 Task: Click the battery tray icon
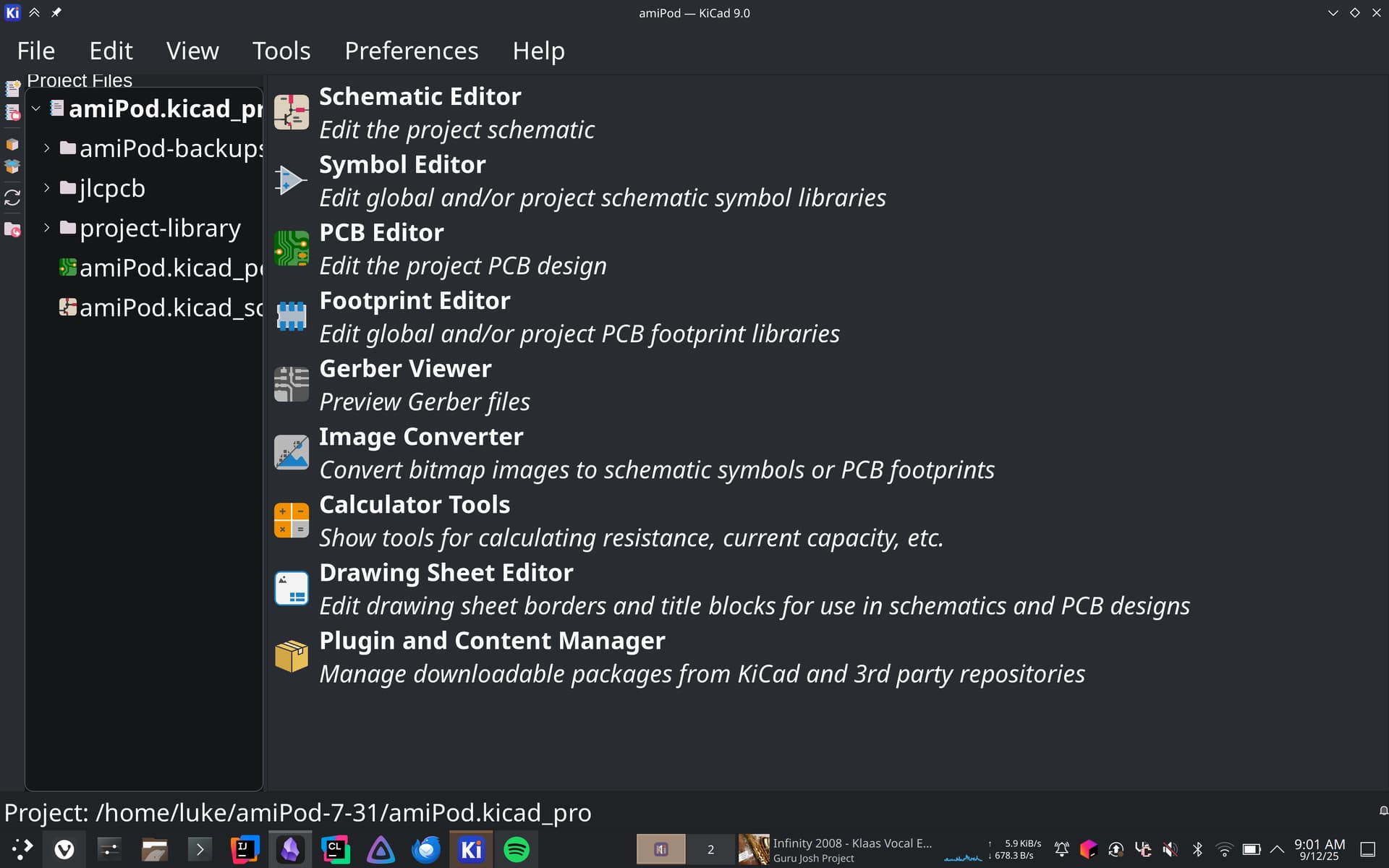click(1252, 849)
